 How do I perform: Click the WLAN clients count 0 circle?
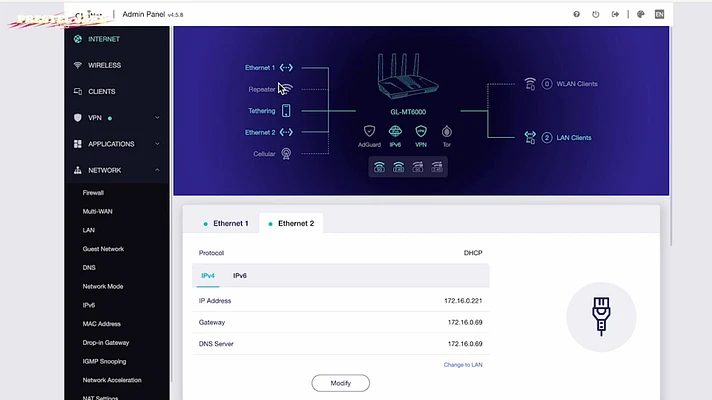[x=547, y=84]
